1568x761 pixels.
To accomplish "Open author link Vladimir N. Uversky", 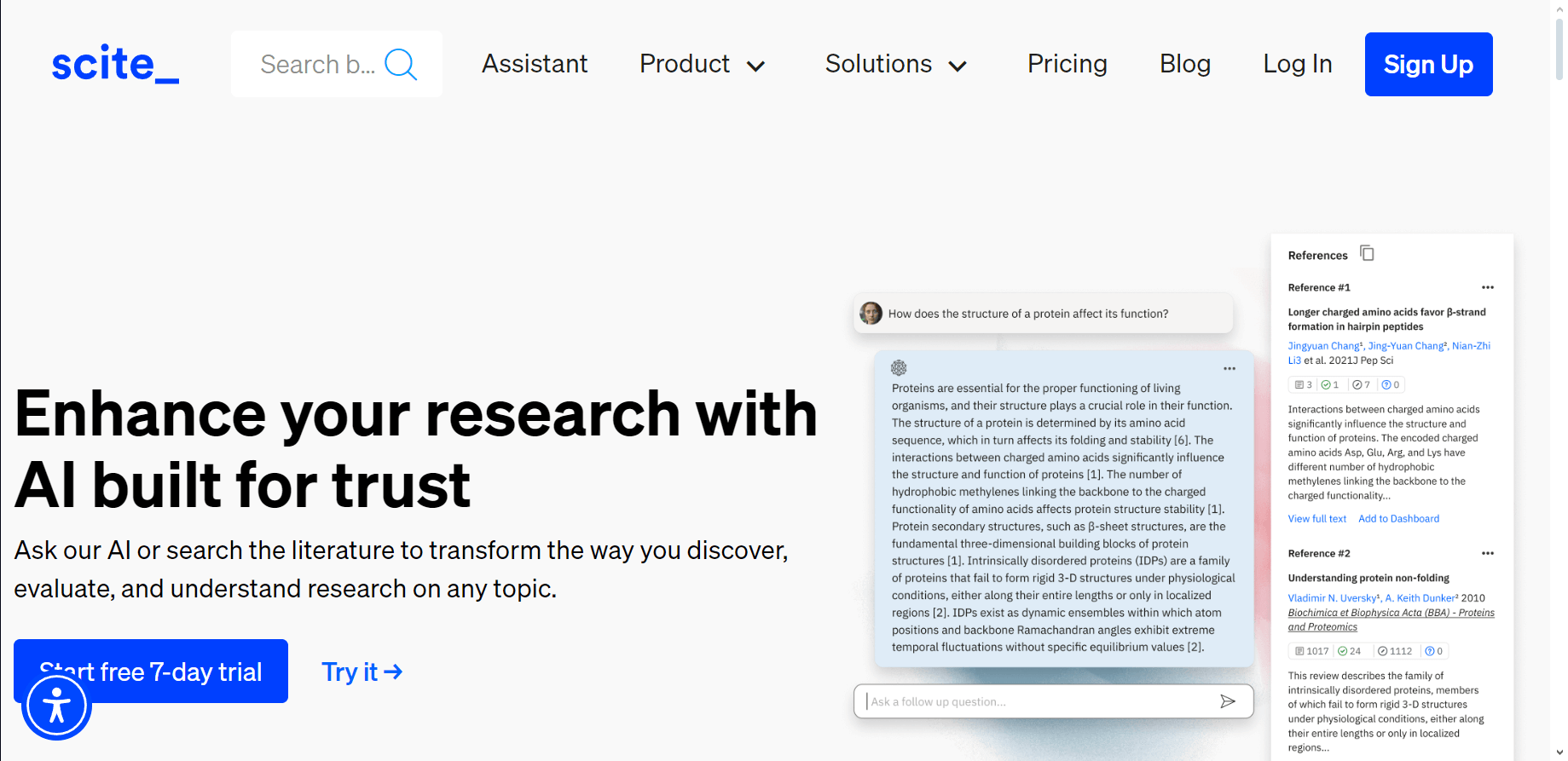I will (1334, 598).
